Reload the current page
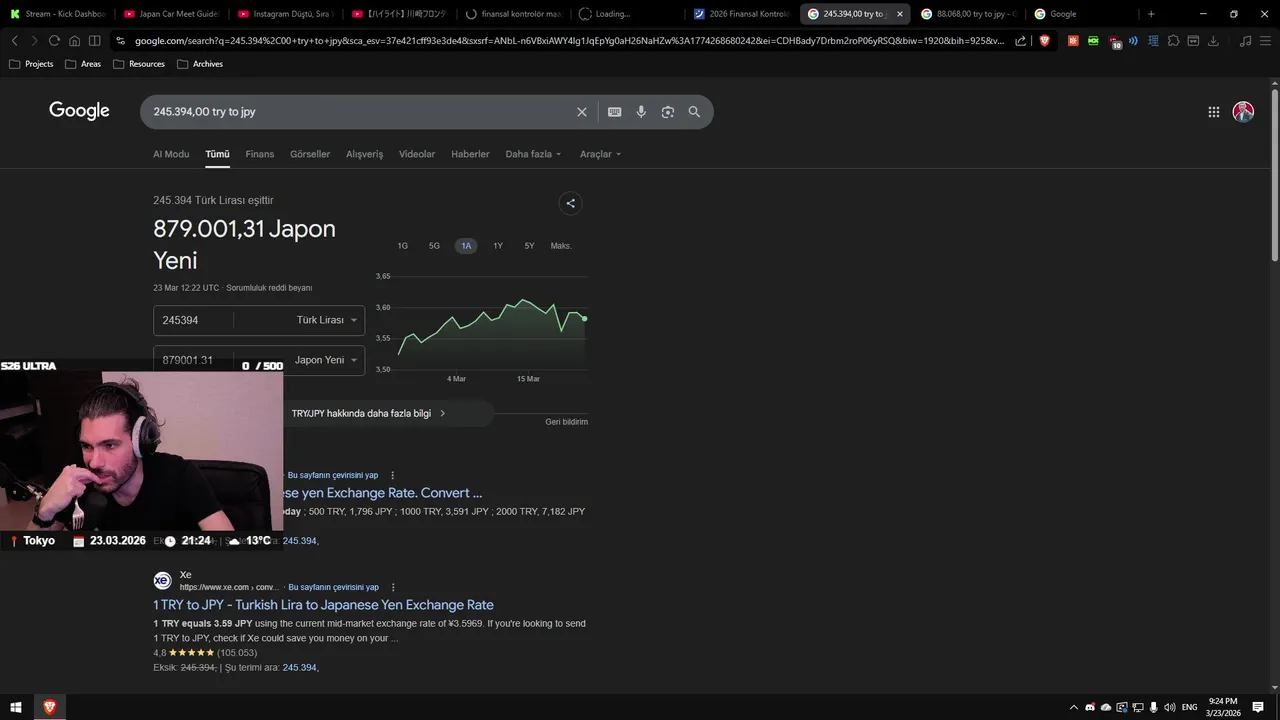 point(55,41)
